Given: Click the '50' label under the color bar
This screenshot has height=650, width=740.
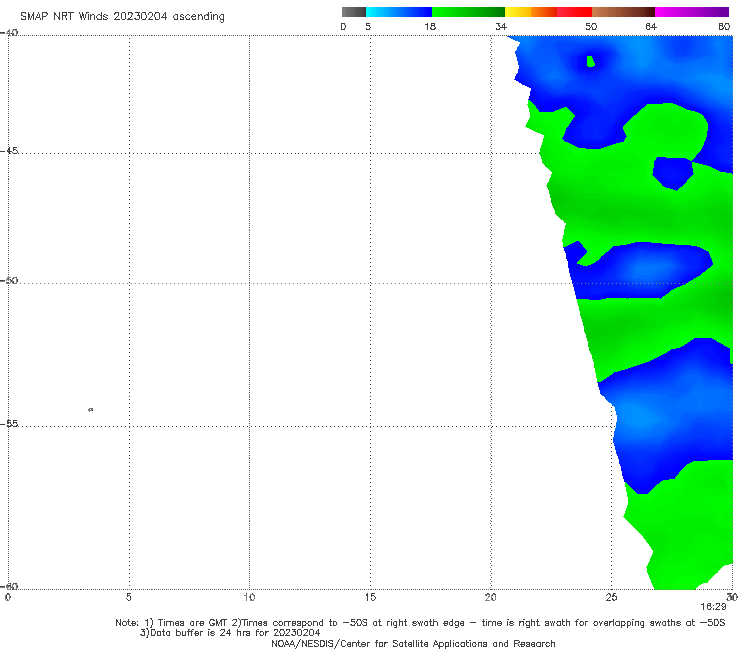Looking at the screenshot, I should click(x=591, y=26).
